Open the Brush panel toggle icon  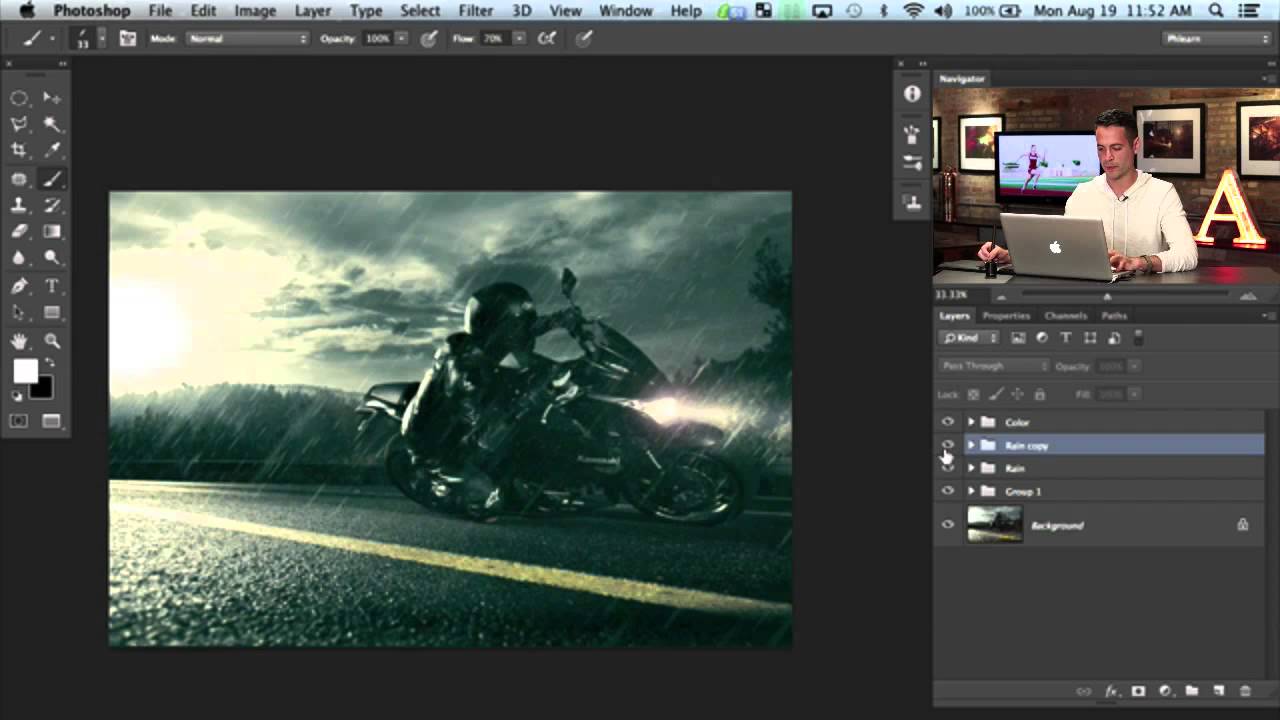[128, 38]
